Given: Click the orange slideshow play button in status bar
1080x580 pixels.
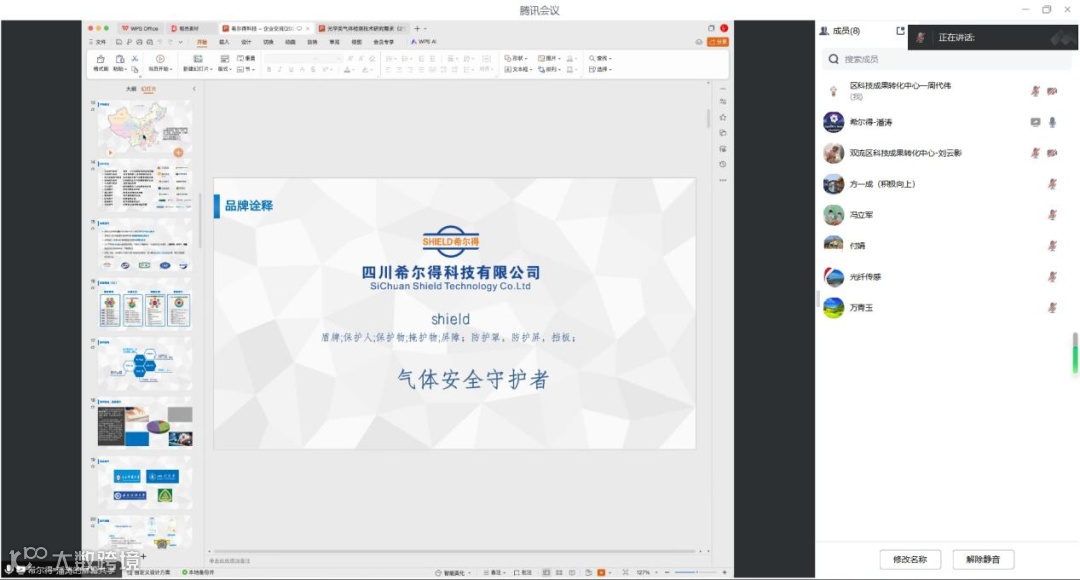Looking at the screenshot, I should point(601,572).
